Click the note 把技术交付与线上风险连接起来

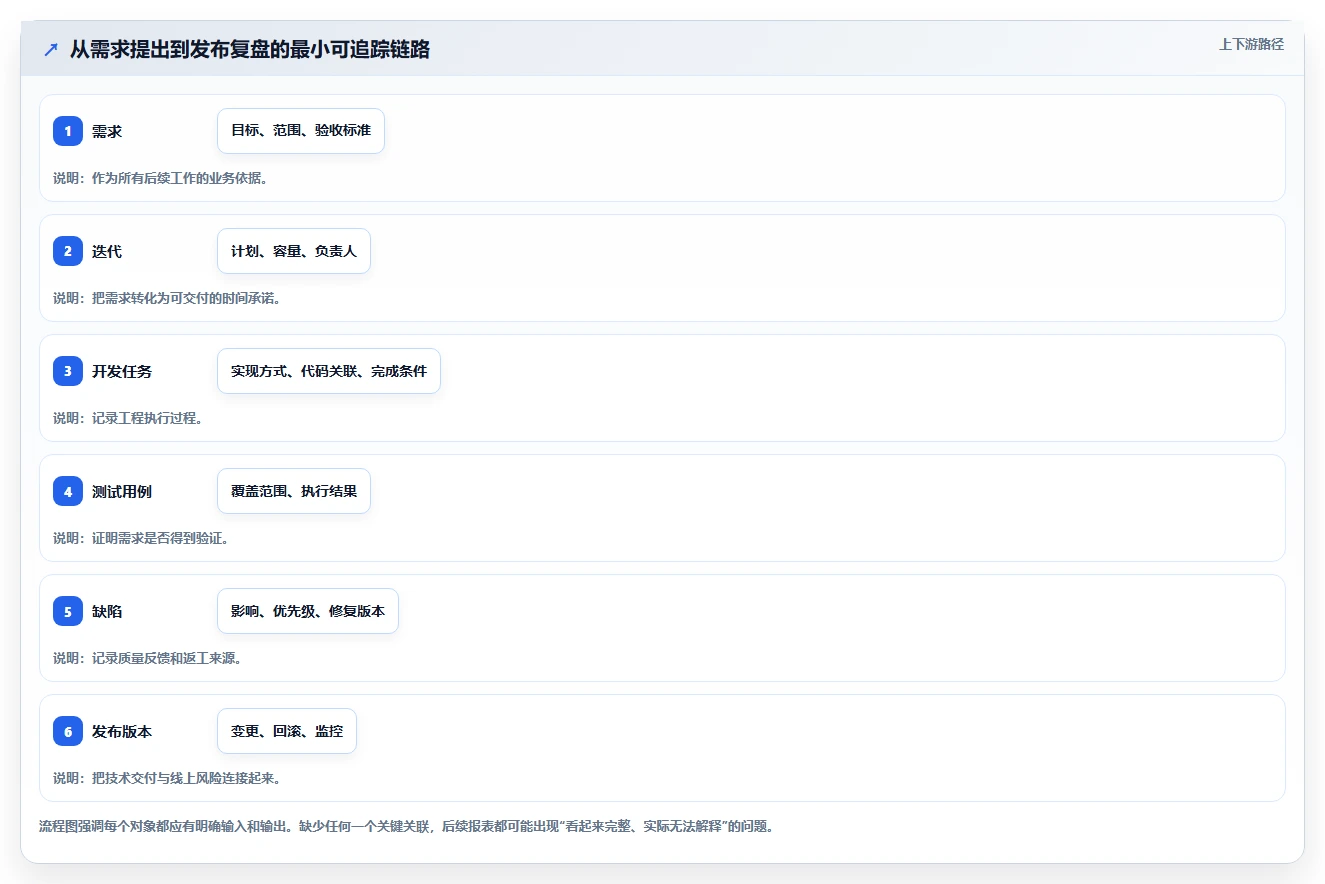click(x=167, y=778)
